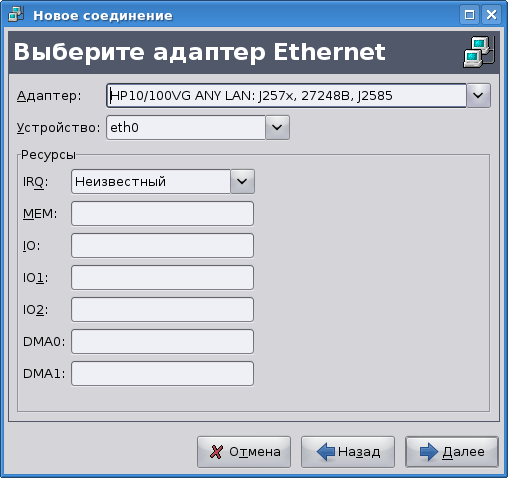Image resolution: width=508 pixels, height=478 pixels.
Task: Go back with the Назад button
Action: point(348,452)
